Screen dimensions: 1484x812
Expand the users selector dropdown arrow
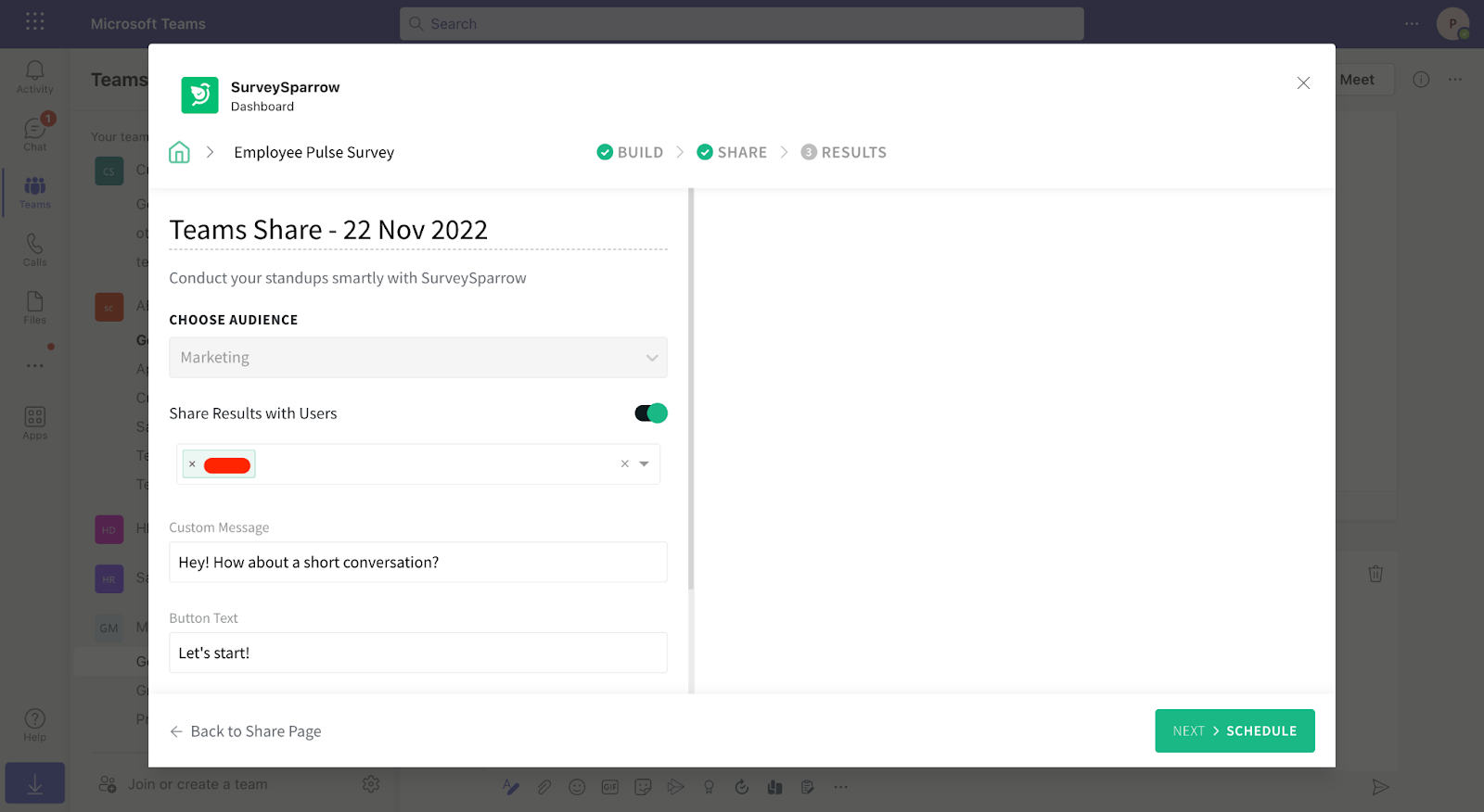(644, 464)
